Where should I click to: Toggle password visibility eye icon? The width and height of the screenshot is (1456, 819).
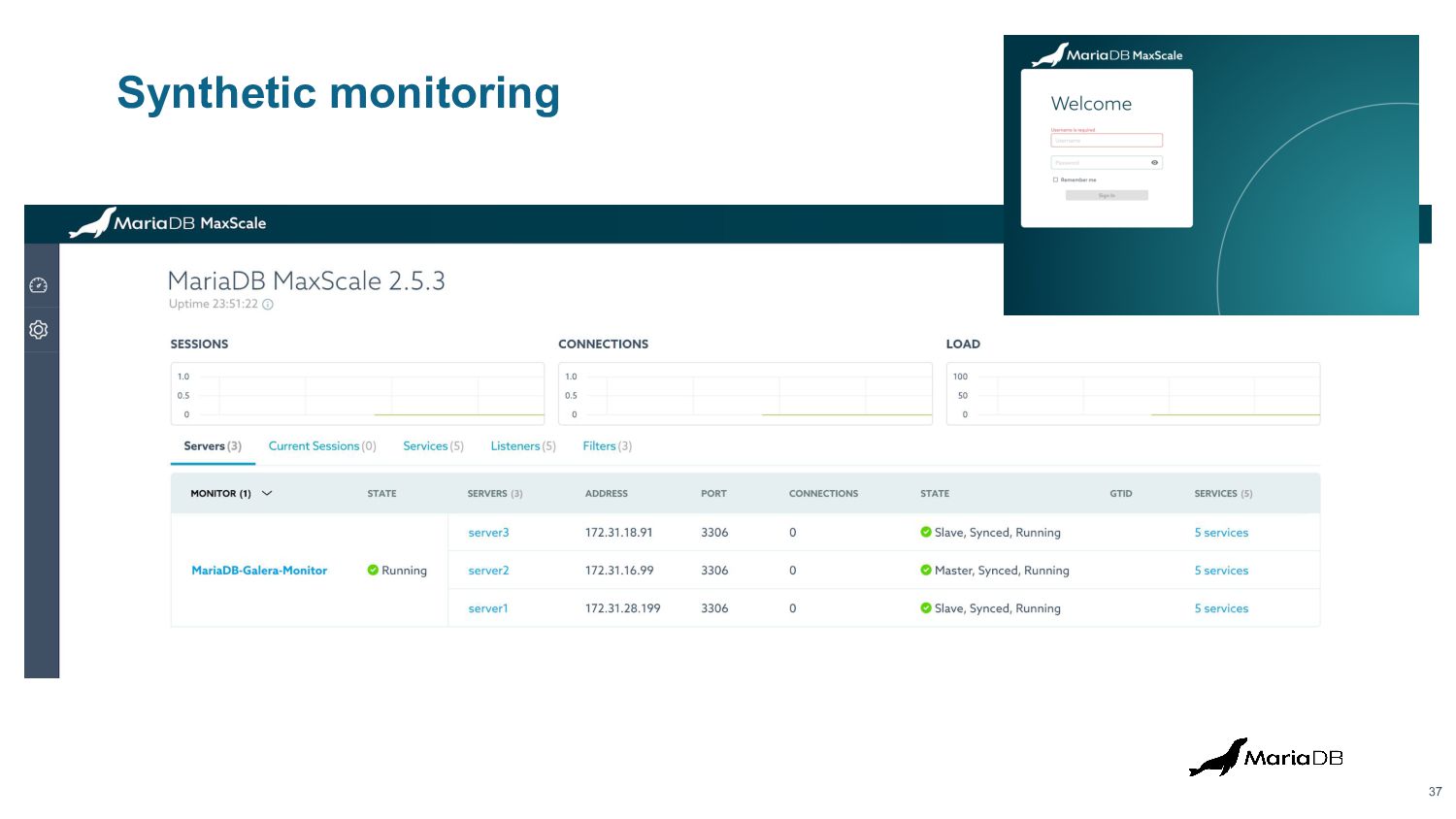coord(1155,163)
